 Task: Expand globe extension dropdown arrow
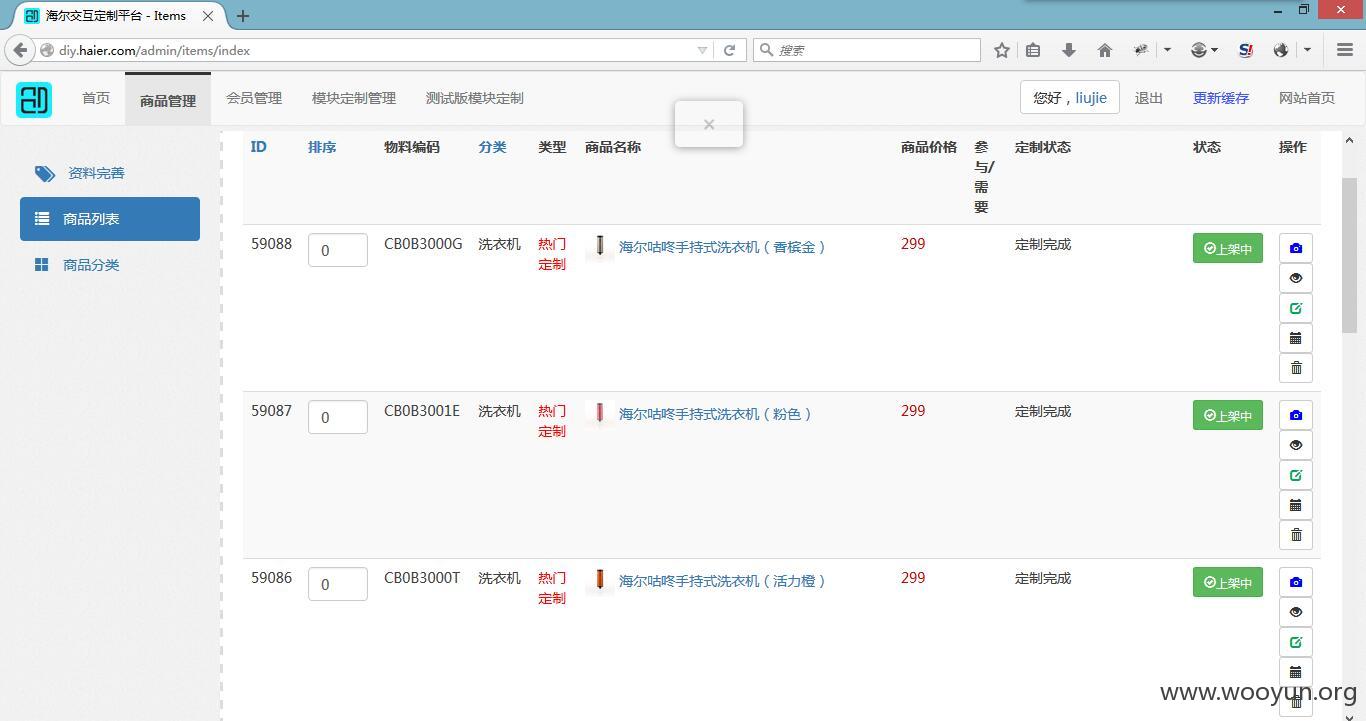tap(1214, 50)
